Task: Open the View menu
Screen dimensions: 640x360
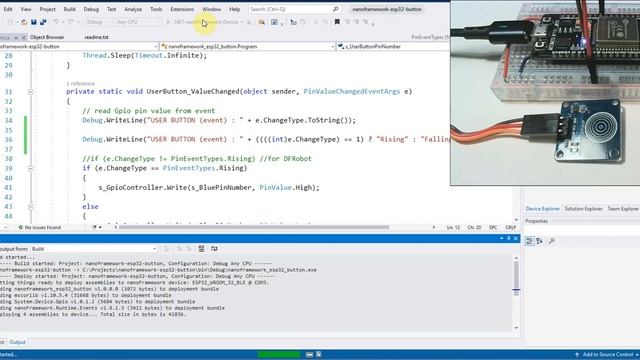Action: point(26,9)
